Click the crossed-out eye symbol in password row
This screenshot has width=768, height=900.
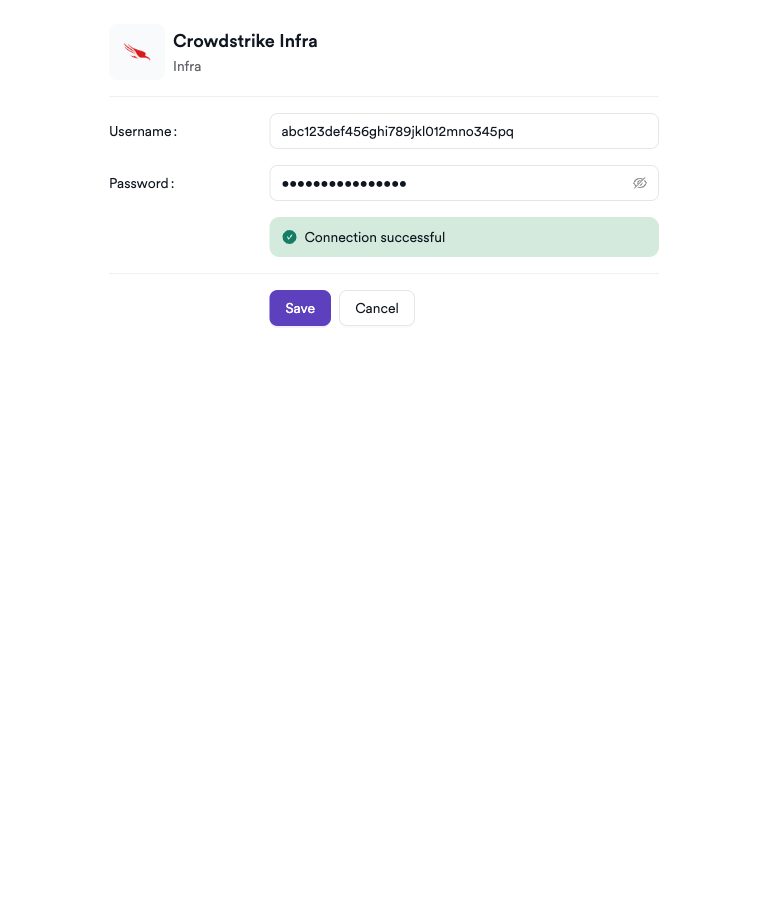(640, 183)
